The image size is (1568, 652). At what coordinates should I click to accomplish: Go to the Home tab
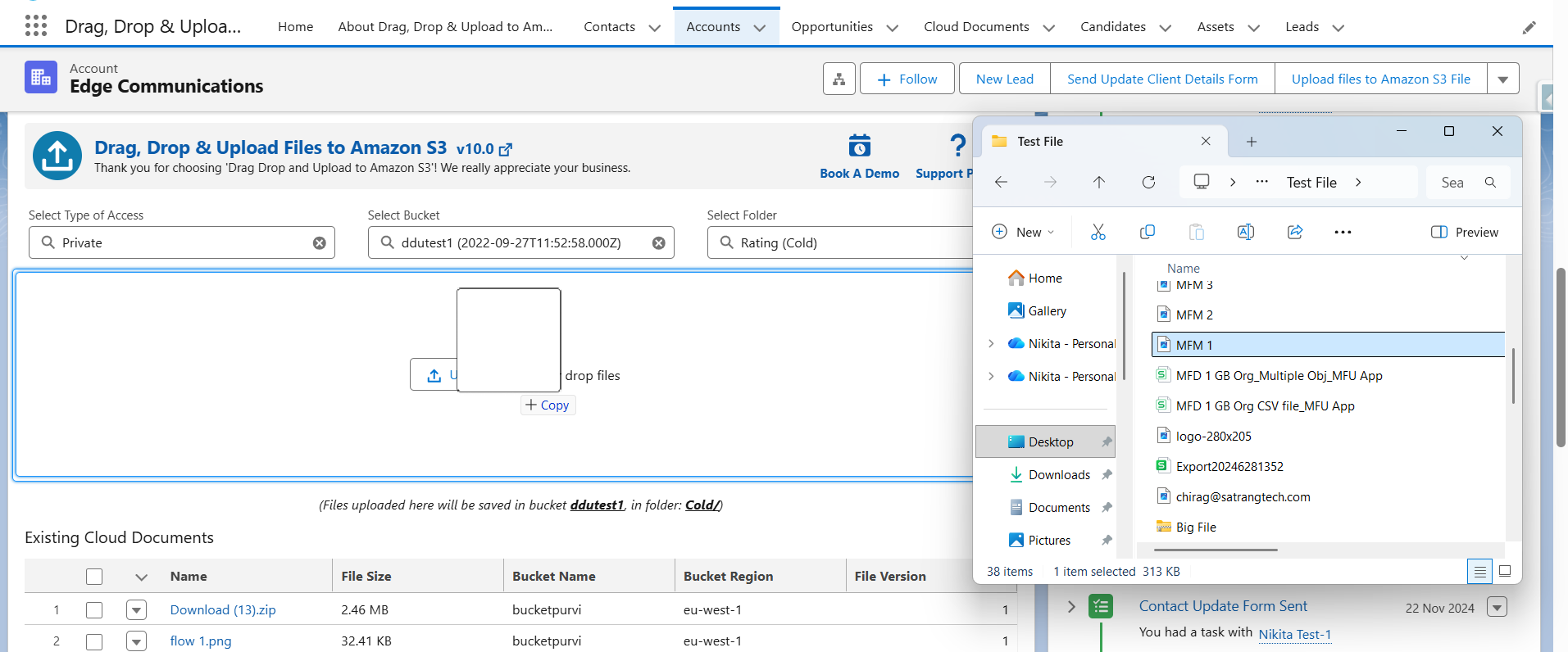pos(295,26)
